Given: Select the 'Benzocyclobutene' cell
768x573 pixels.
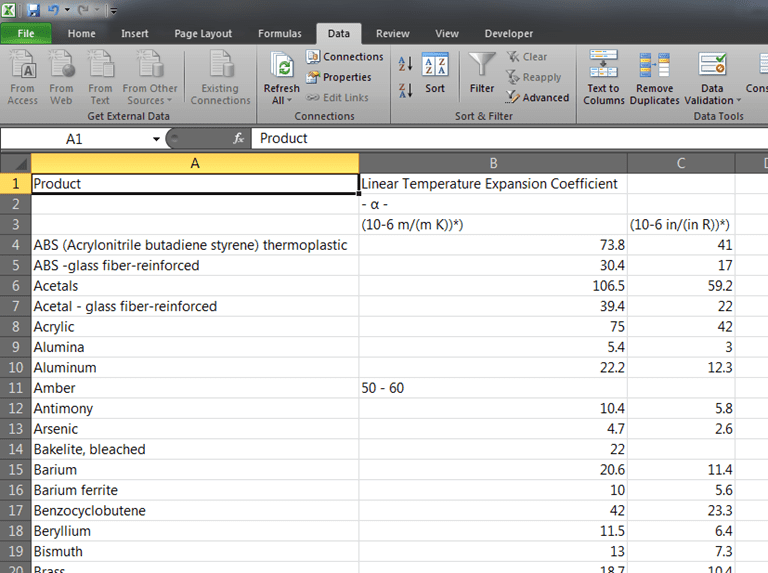Looking at the screenshot, I should (195, 511).
